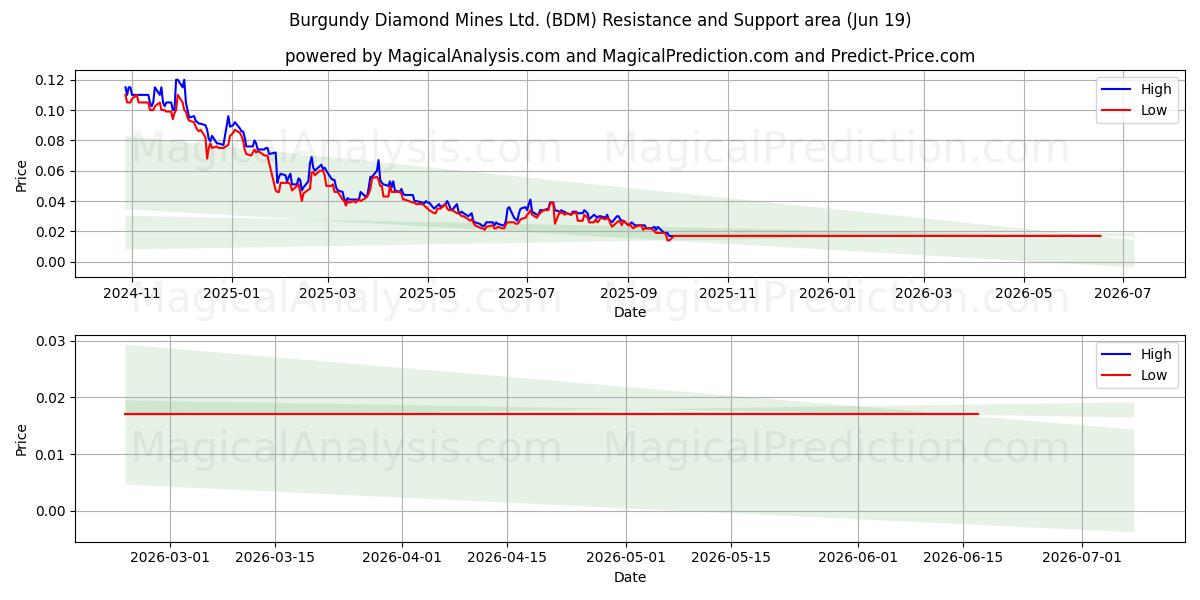Click the top chart x-axis label '2025-03'

(329, 295)
